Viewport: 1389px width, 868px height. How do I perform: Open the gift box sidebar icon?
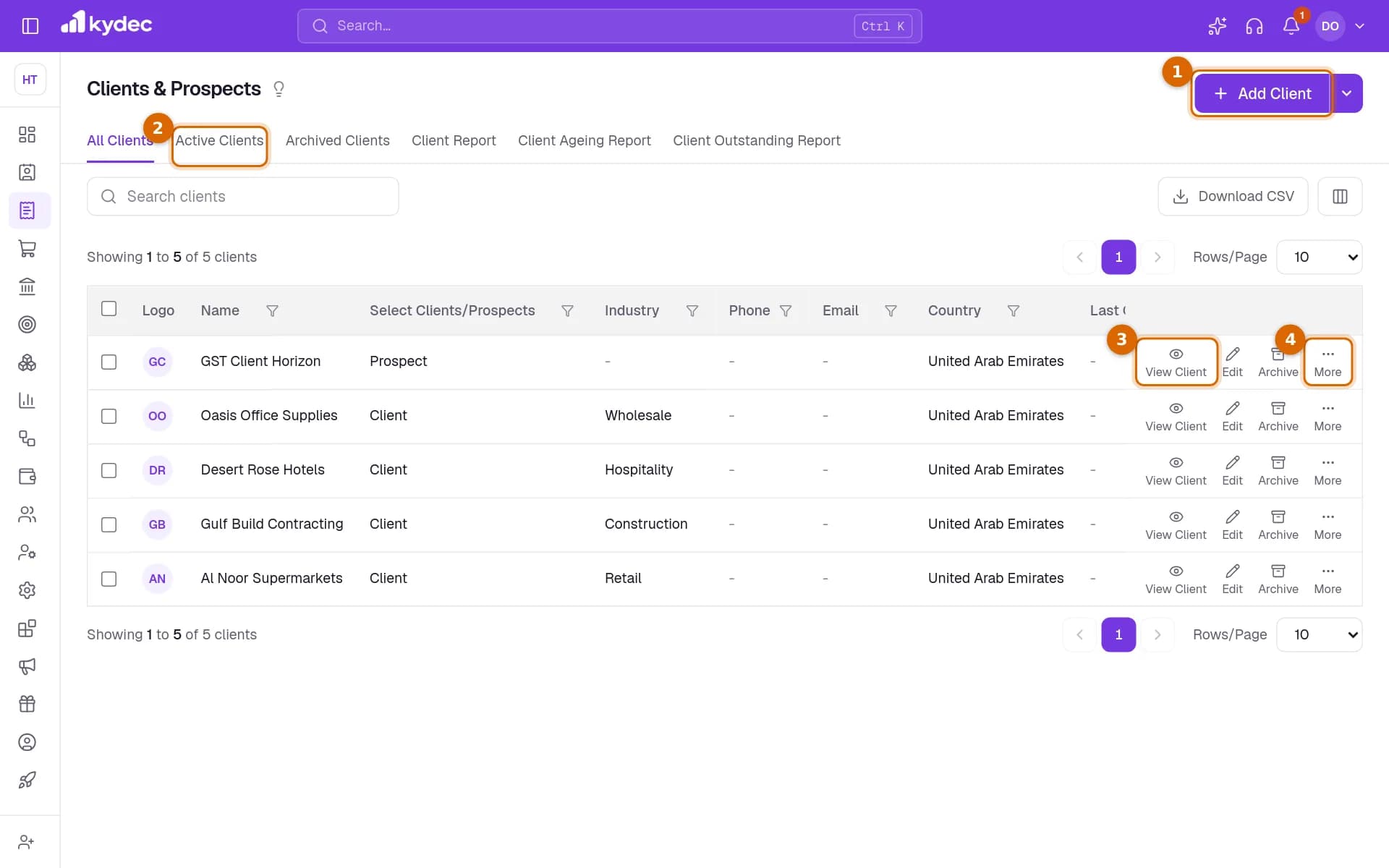coord(27,704)
